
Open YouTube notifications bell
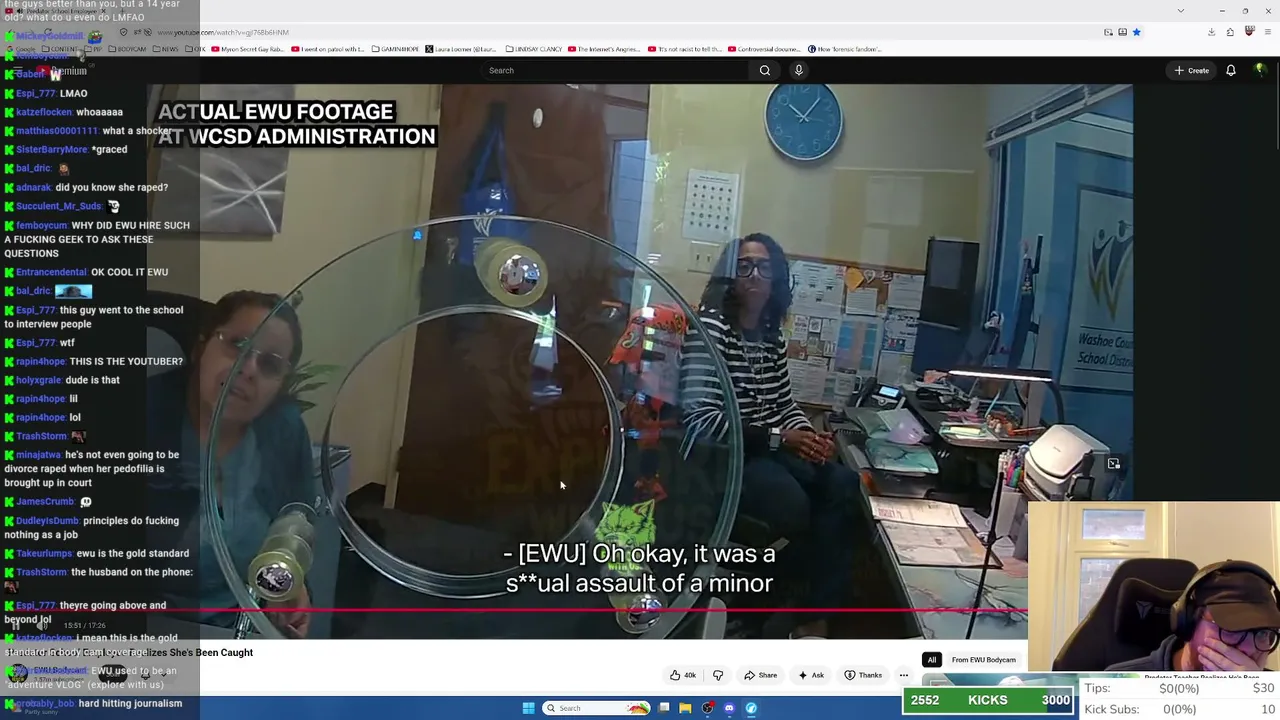pyautogui.click(x=1231, y=70)
